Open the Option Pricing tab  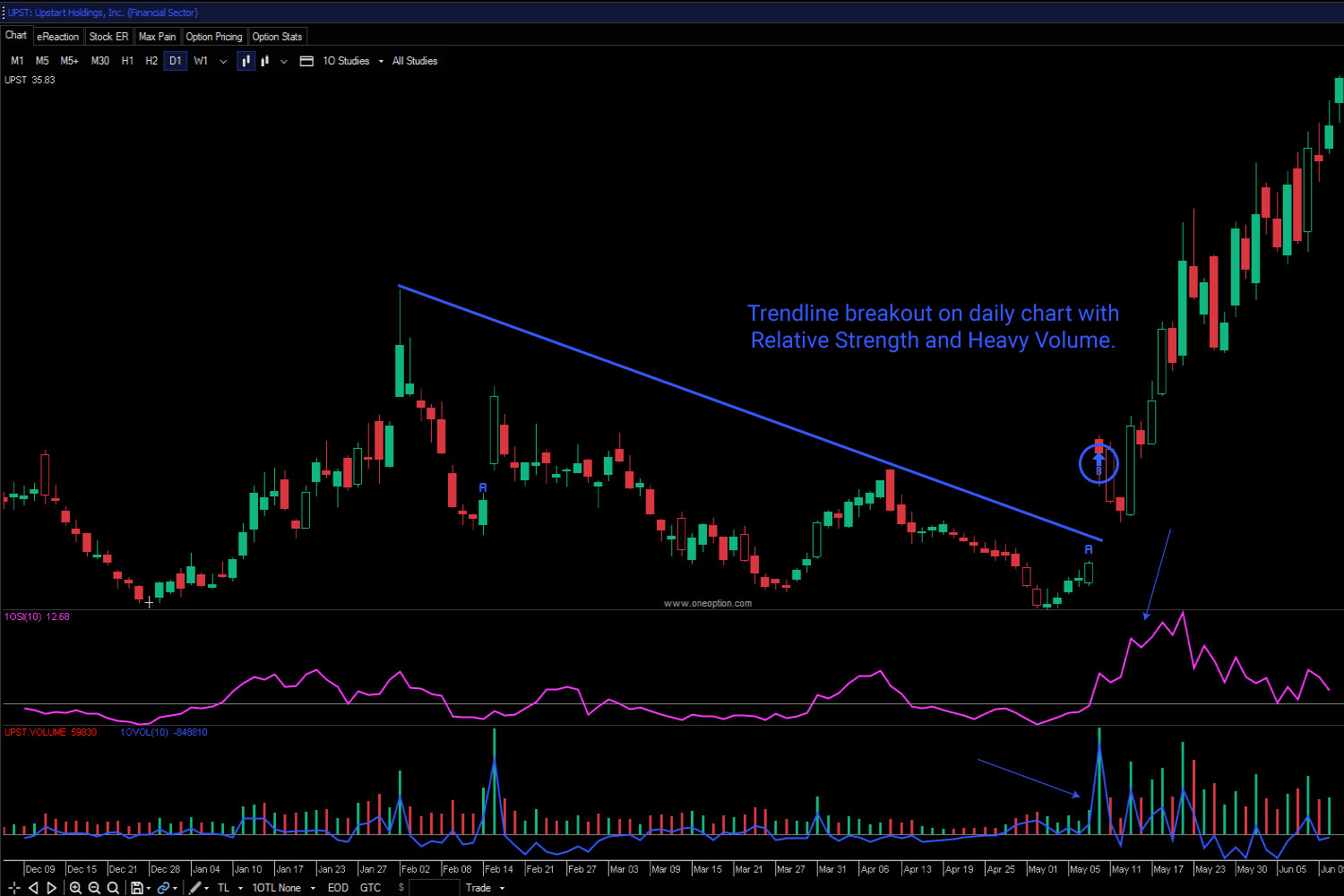[x=214, y=36]
